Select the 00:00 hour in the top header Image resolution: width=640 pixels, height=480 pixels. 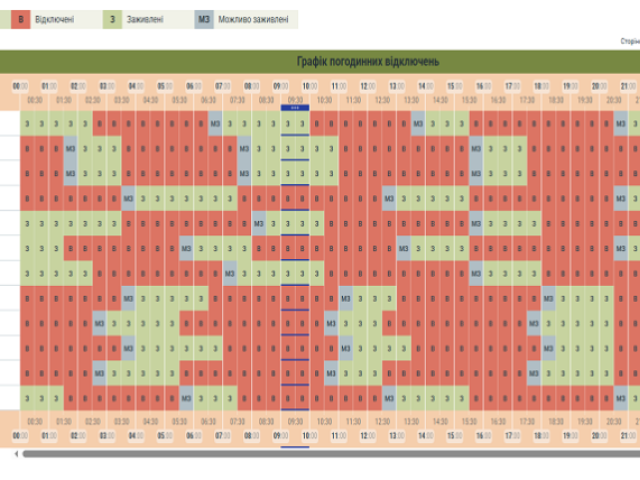20,85
